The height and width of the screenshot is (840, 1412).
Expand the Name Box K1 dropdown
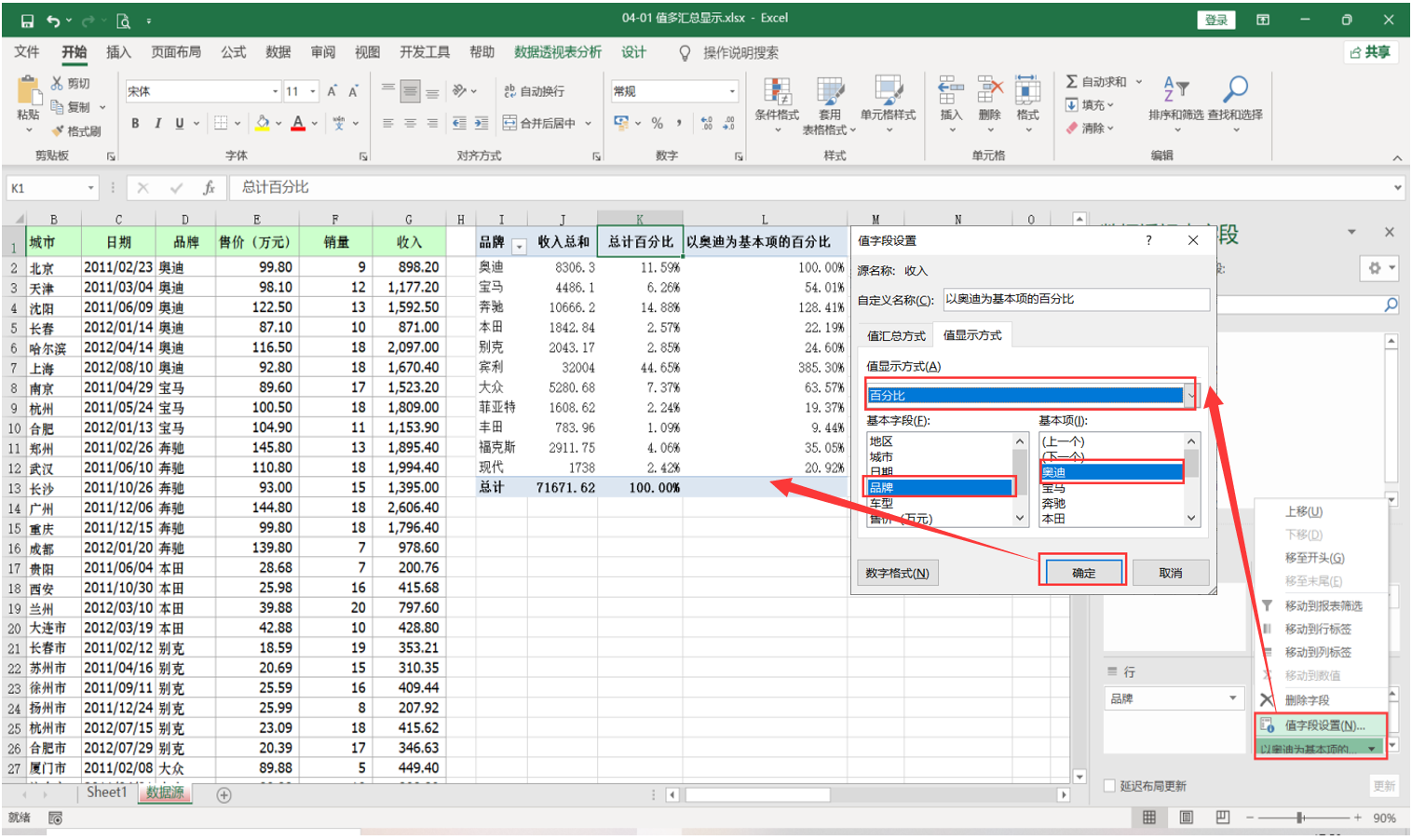(90, 188)
